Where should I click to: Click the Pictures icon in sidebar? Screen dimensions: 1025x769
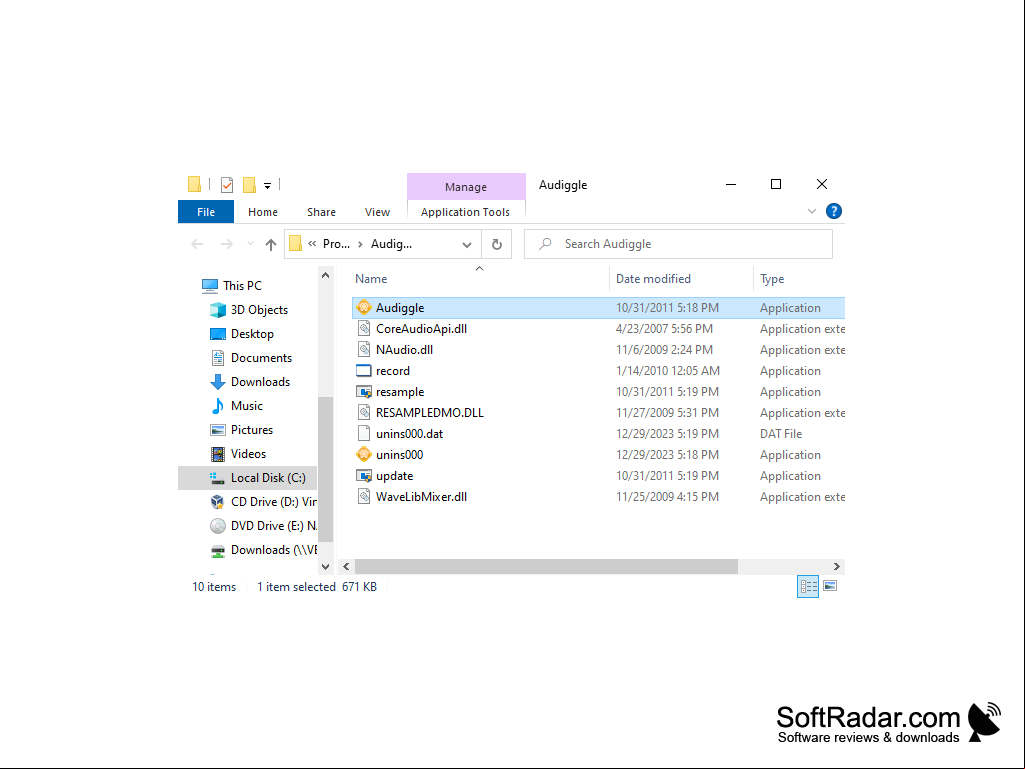tap(218, 430)
